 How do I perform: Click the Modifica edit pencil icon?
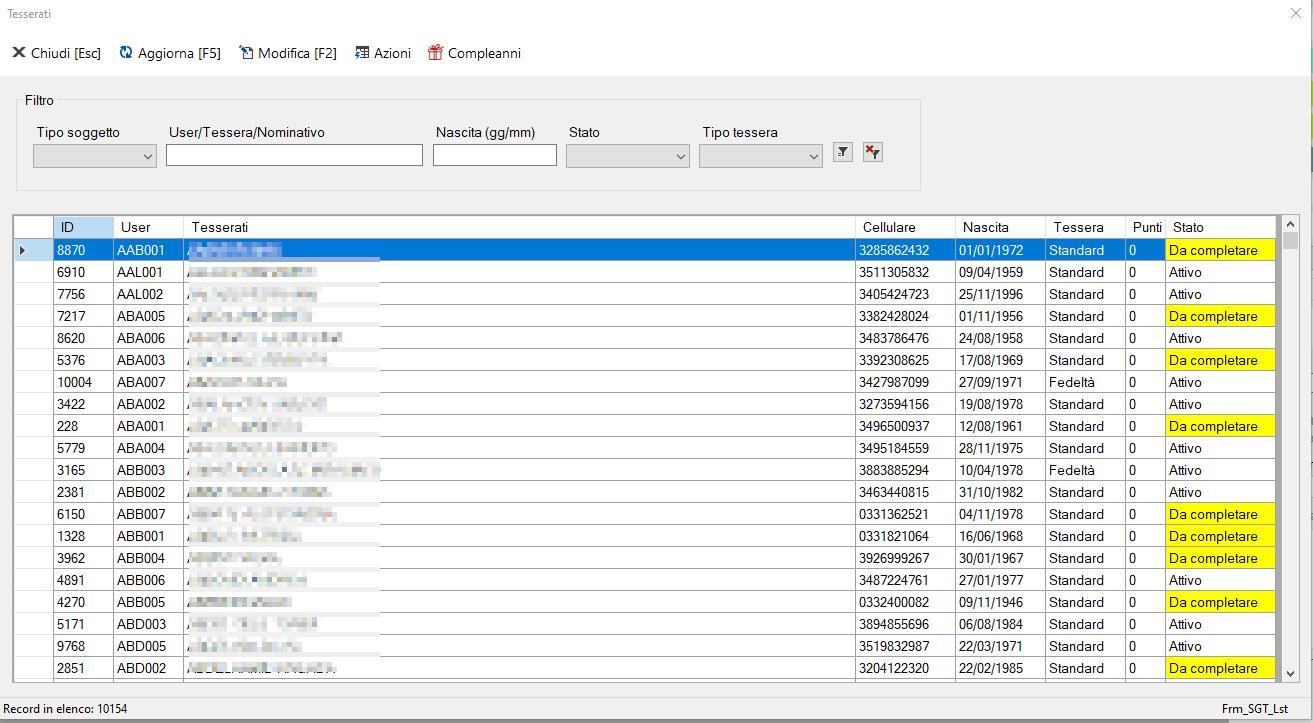(x=246, y=53)
